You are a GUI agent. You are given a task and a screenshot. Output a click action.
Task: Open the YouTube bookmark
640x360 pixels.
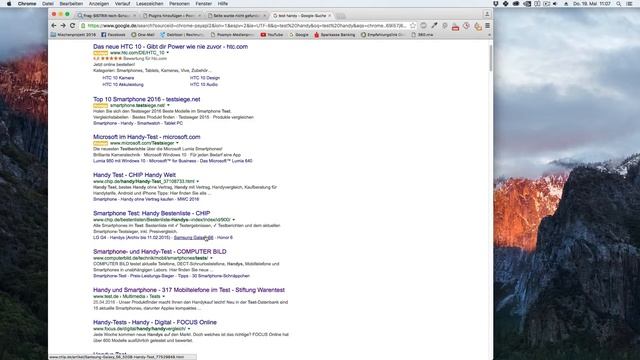(x=272, y=35)
